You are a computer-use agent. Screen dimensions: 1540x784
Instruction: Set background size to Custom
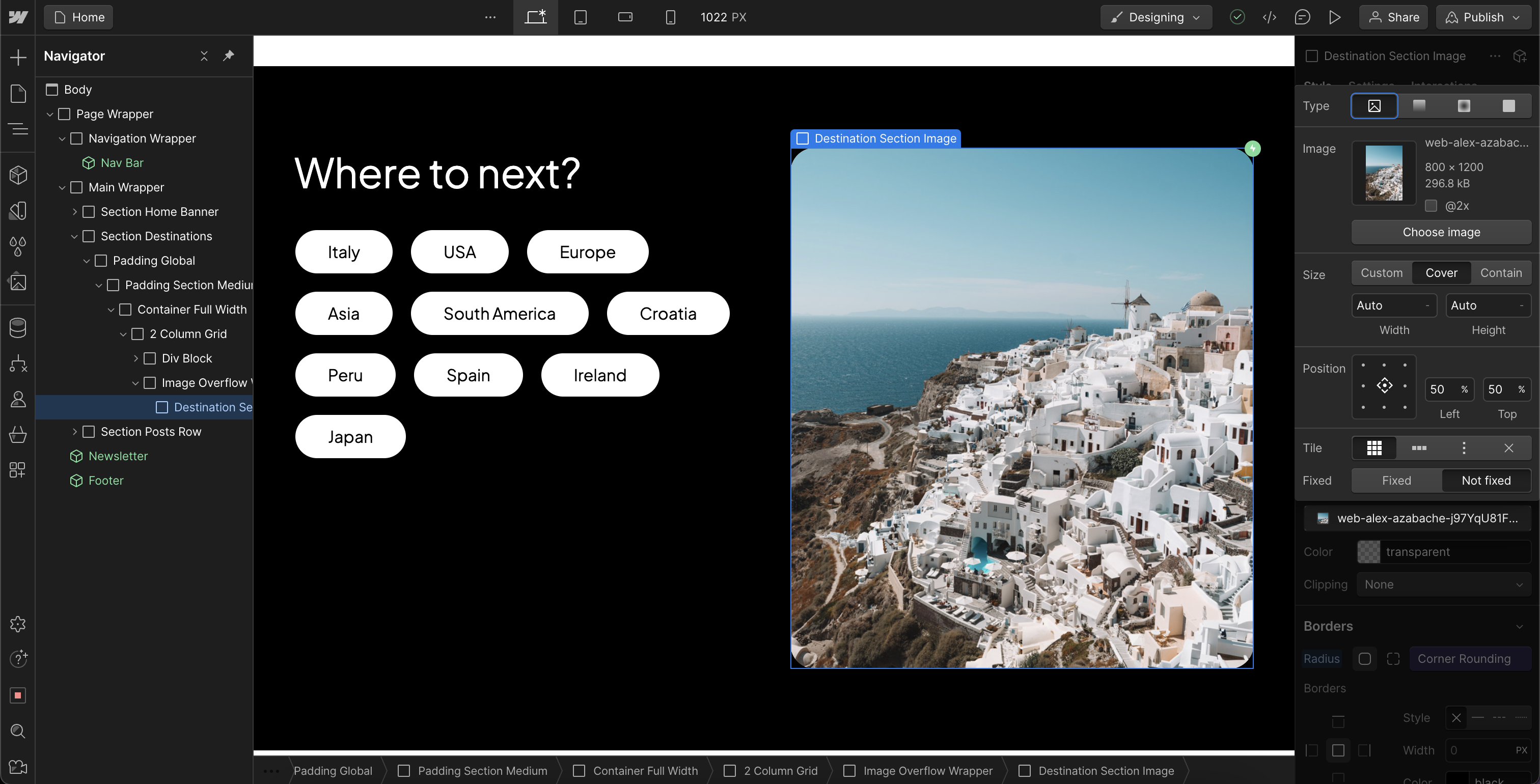point(1382,273)
